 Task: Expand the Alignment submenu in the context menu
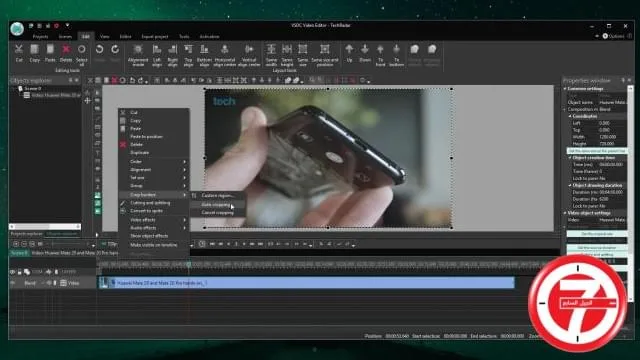pos(154,170)
